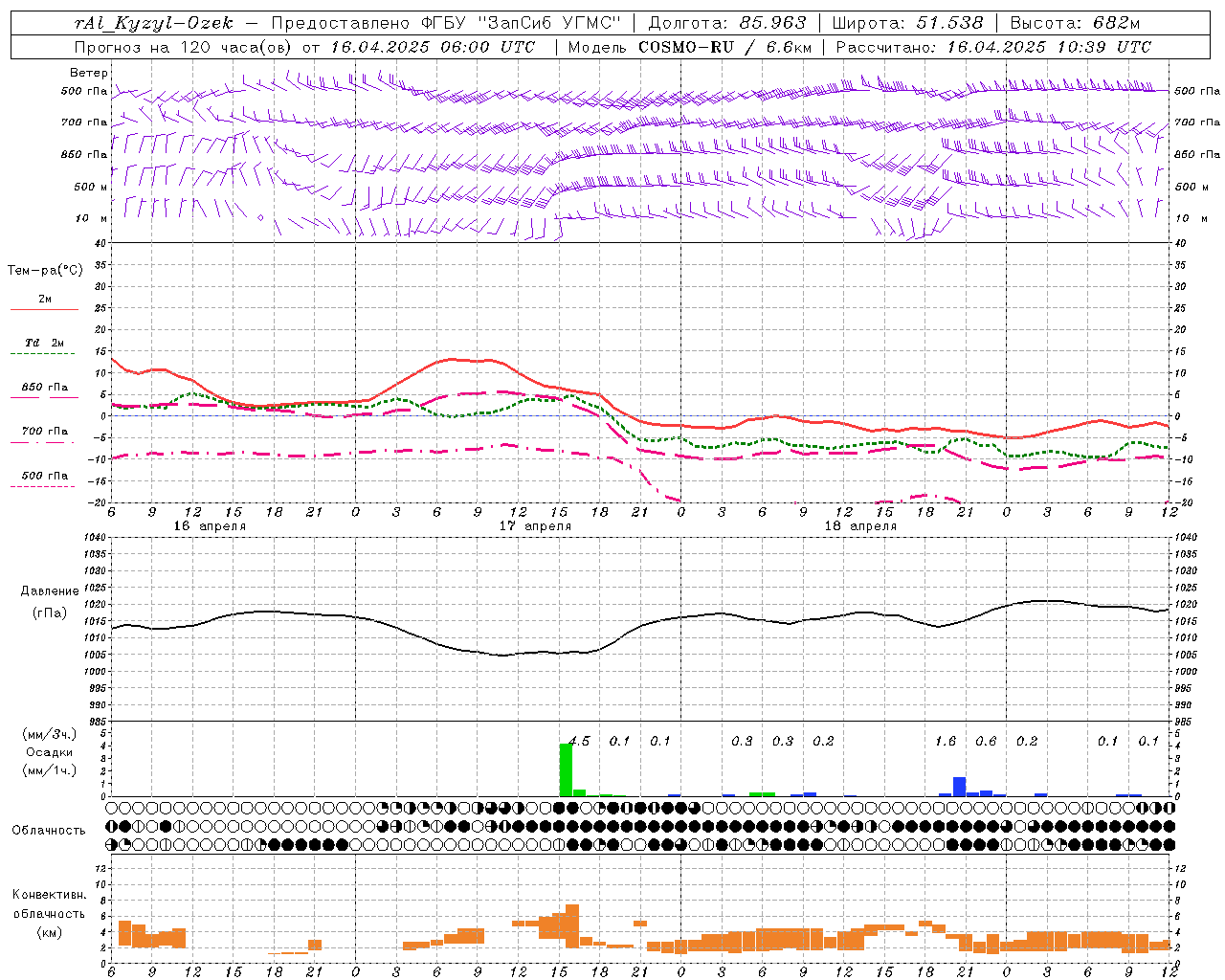Click the '2м' temperature legend entry
This screenshot has width=1225, height=980.
pyautogui.click(x=45, y=300)
